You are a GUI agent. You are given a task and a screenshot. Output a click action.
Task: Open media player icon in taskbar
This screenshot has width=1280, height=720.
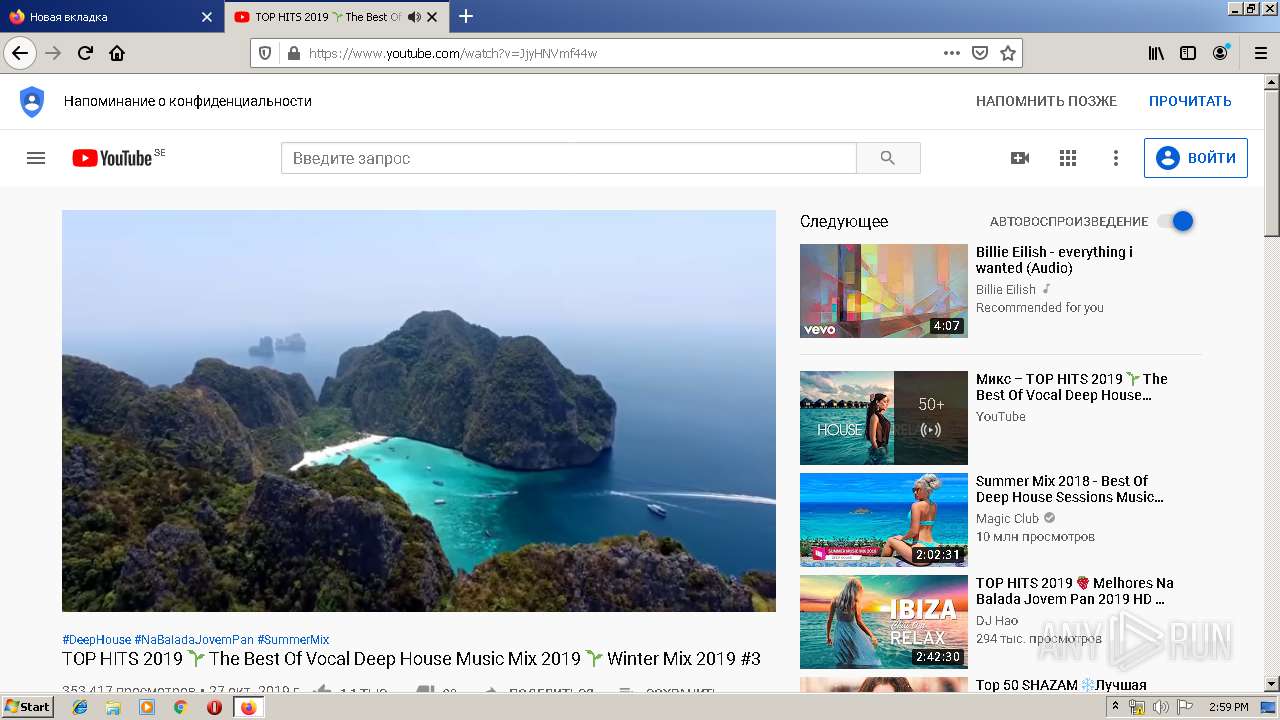tap(147, 707)
